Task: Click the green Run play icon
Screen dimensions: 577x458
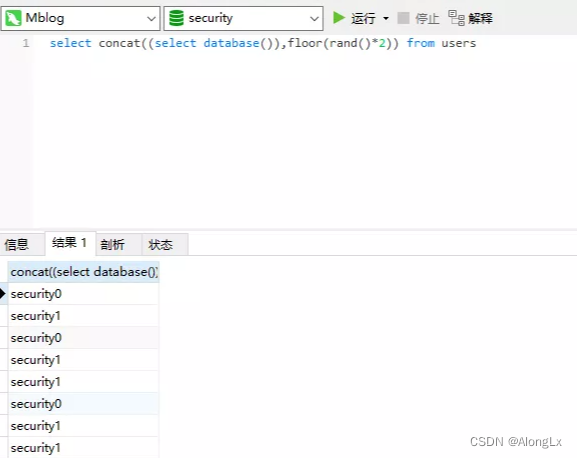Action: point(339,18)
